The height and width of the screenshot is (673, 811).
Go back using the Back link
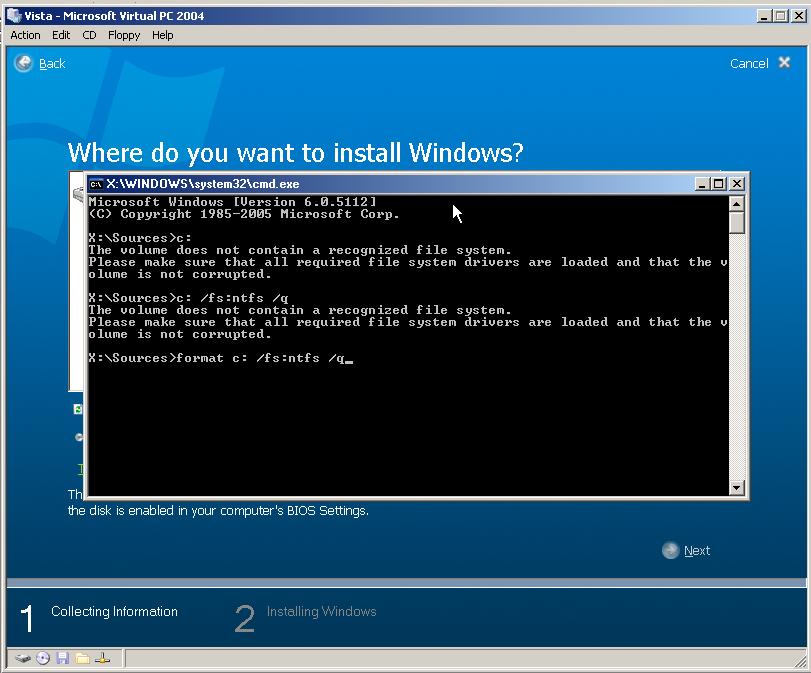52,64
